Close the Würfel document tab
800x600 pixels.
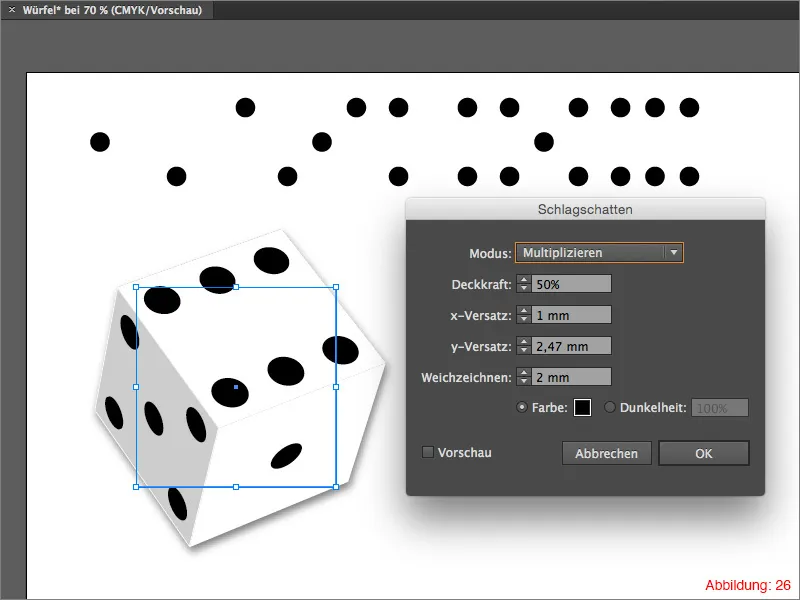(x=12, y=10)
